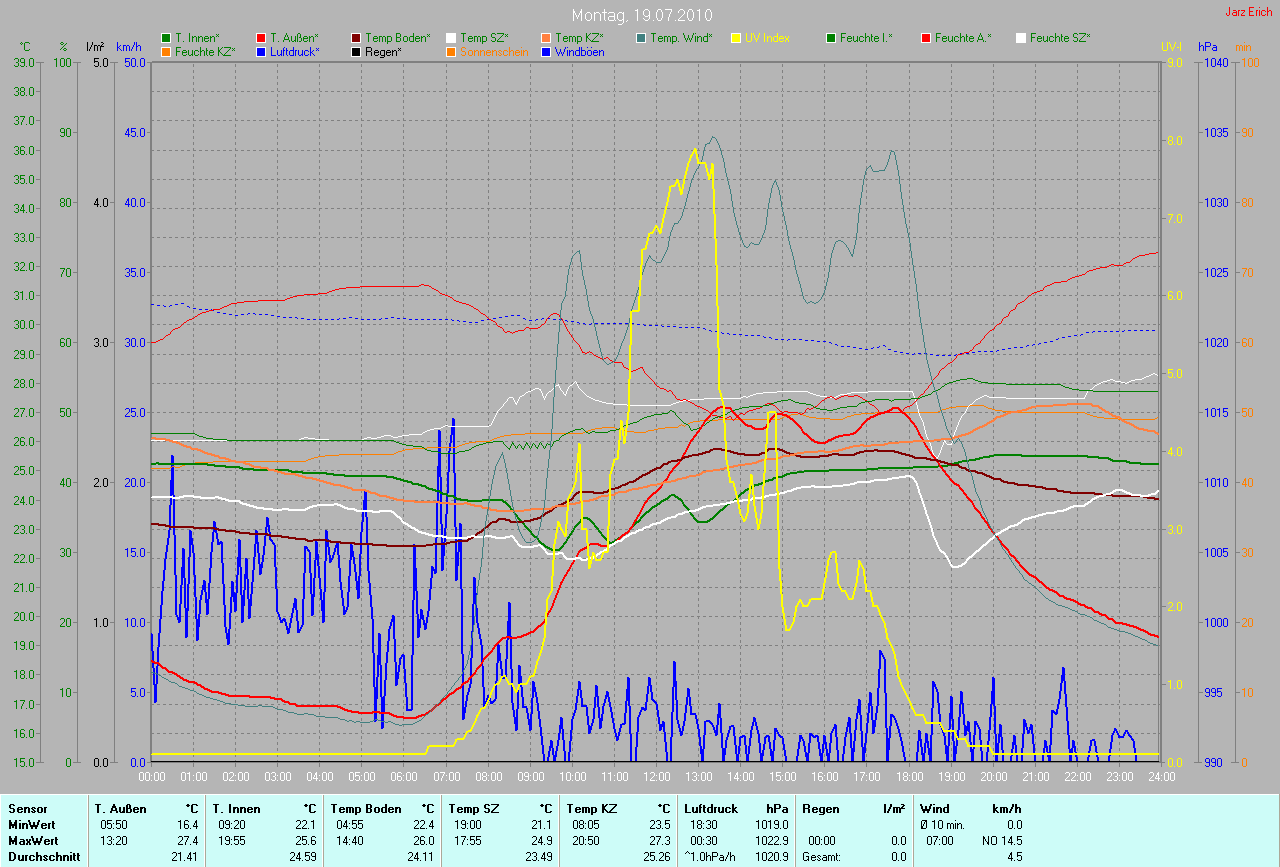The width and height of the screenshot is (1280, 867).
Task: Select the Temp SZ* legend label
Action: point(484,38)
